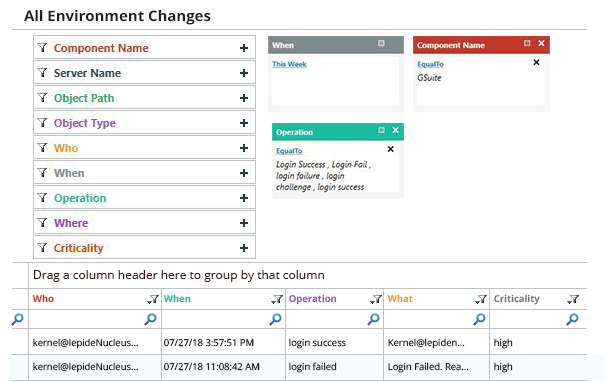612x382 pixels.
Task: Collapse the Component Name filter card
Action: click(527, 43)
